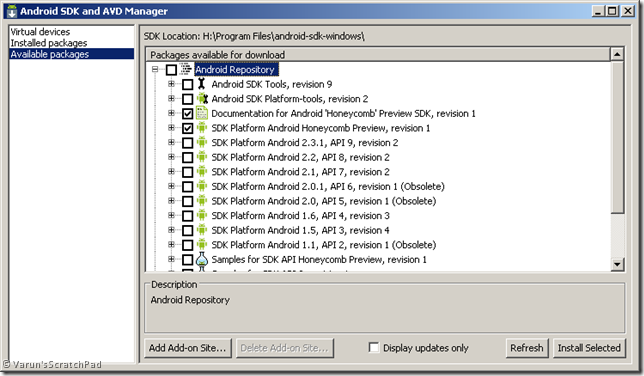Check Samples for SDK API Honeycomb Preview
644x376 pixels.
click(x=187, y=260)
